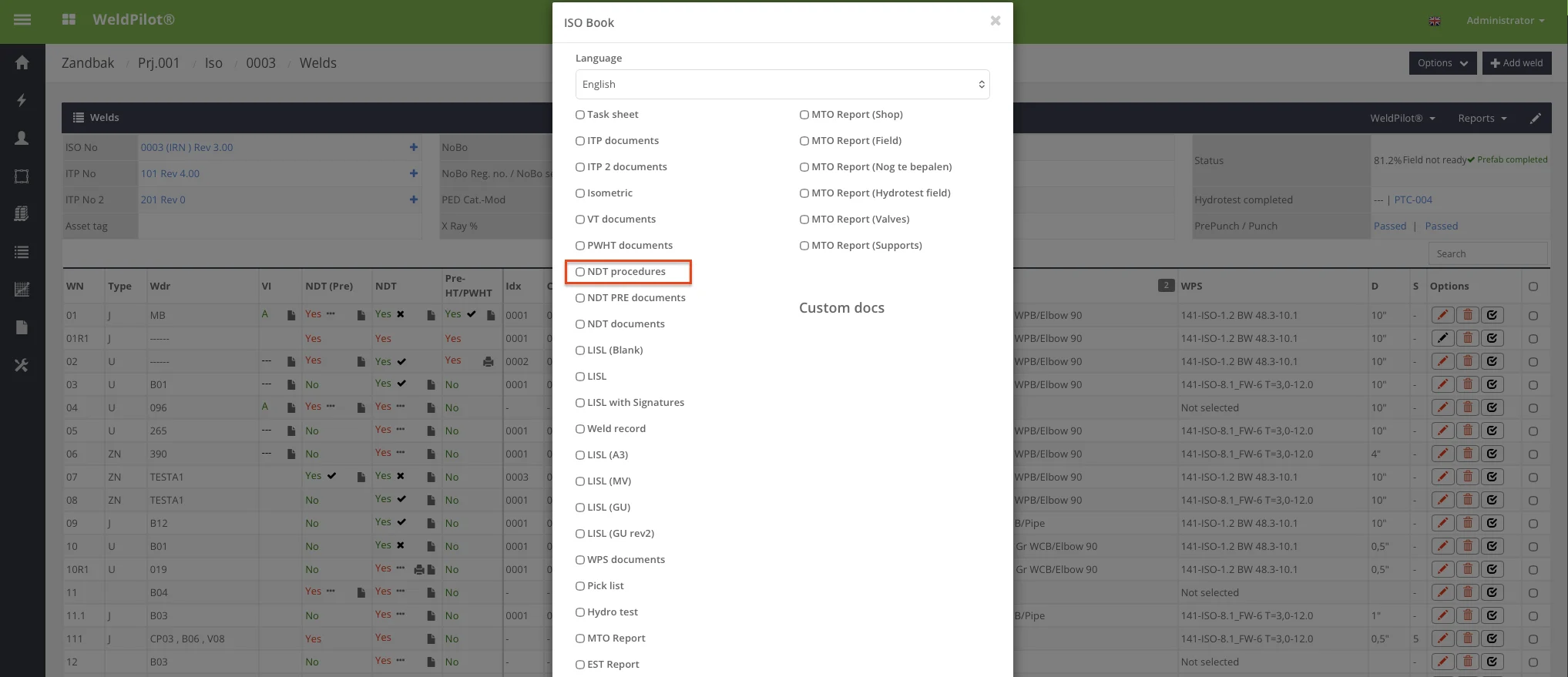This screenshot has width=1568, height=677.
Task: Click the pencil icon in Welds header
Action: click(x=1535, y=118)
